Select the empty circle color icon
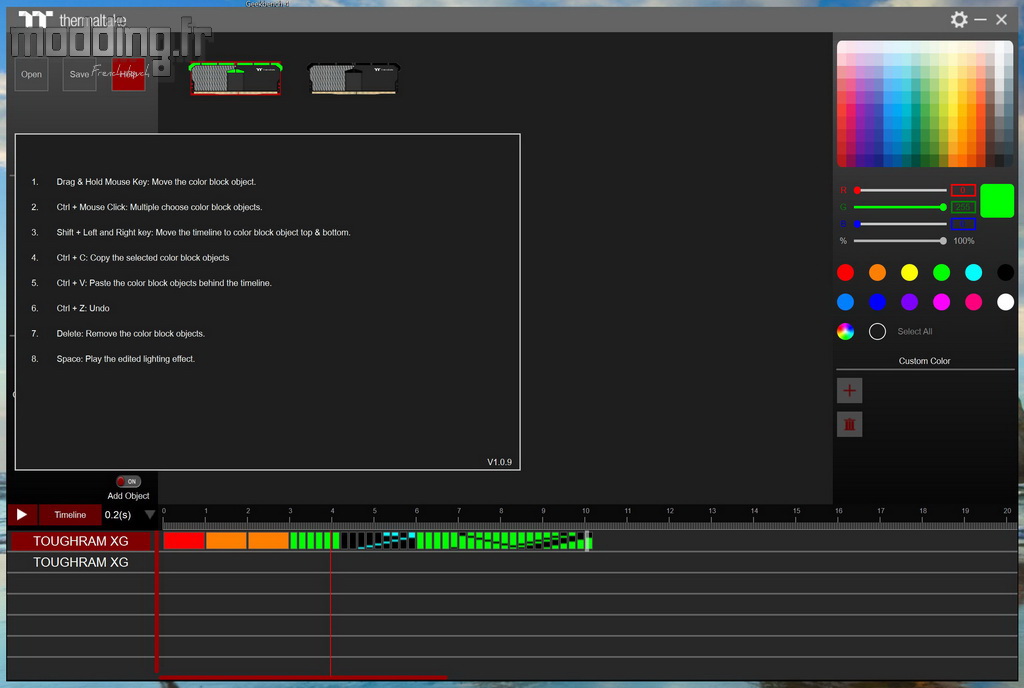 click(x=877, y=332)
